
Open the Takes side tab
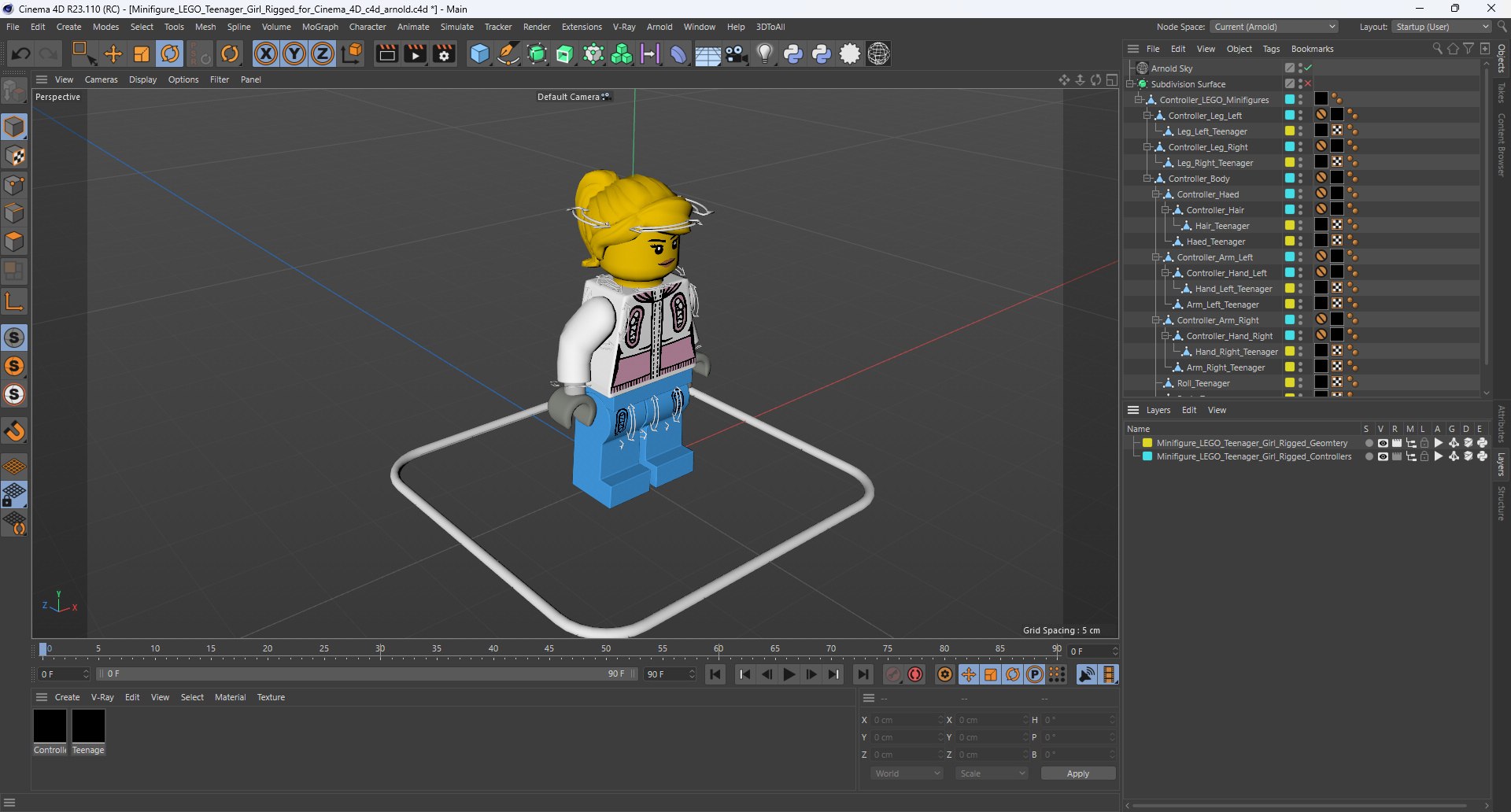(1501, 93)
